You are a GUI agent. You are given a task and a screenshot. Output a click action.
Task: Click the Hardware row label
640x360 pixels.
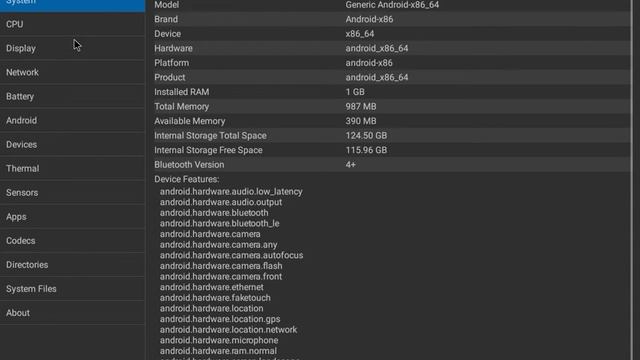coord(173,48)
